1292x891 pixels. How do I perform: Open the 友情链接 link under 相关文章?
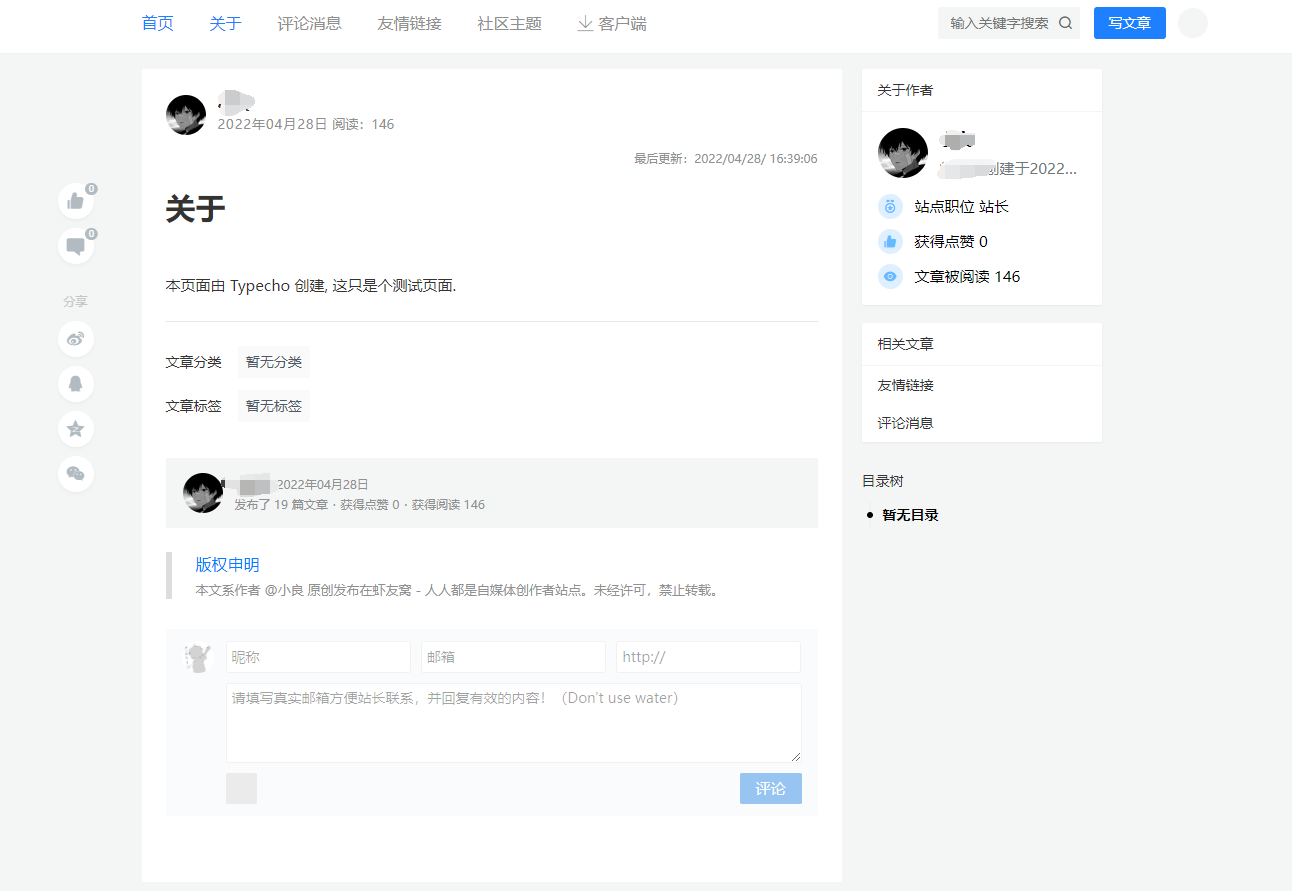coord(904,384)
